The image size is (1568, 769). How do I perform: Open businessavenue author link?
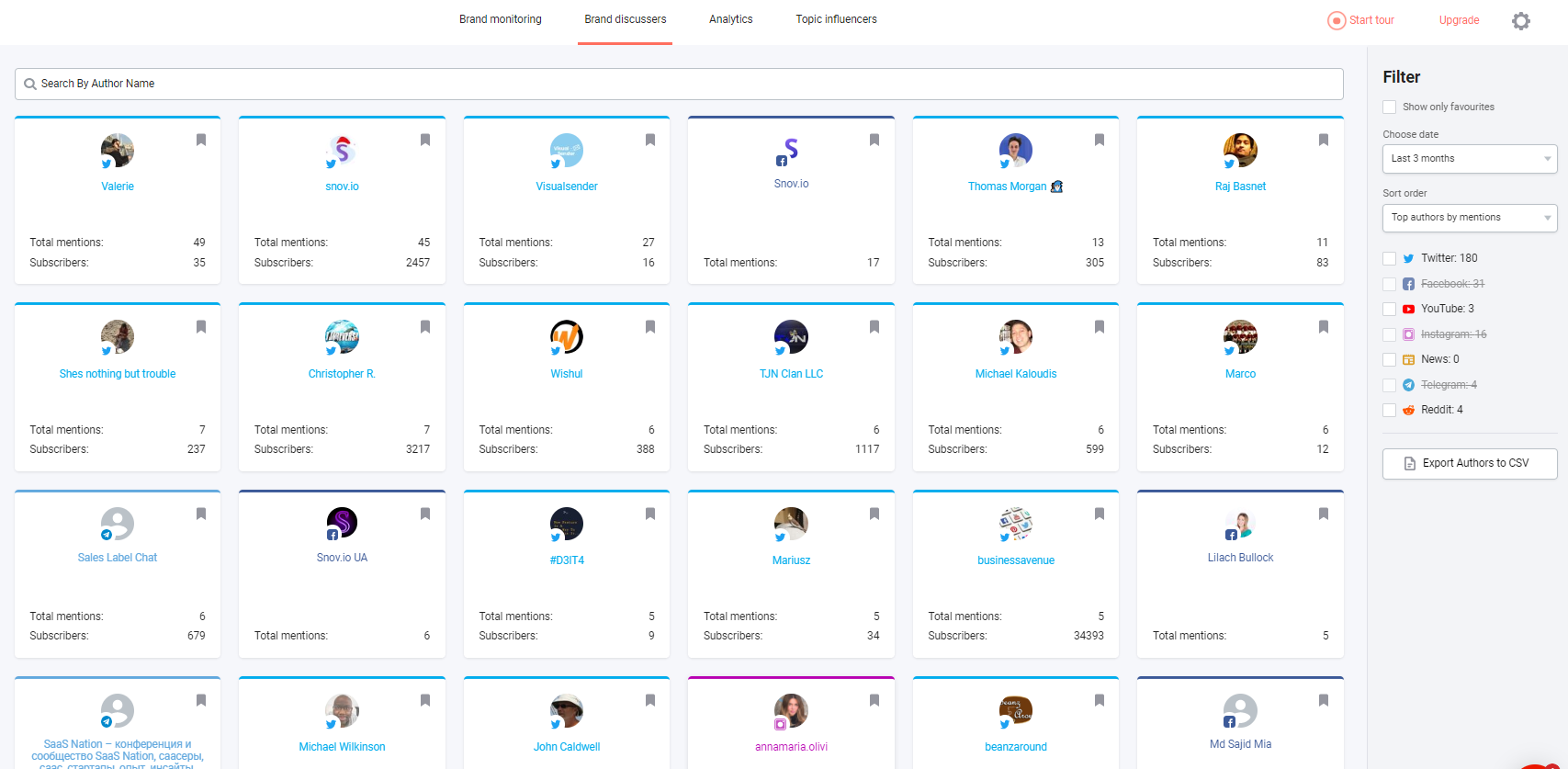click(x=1016, y=560)
